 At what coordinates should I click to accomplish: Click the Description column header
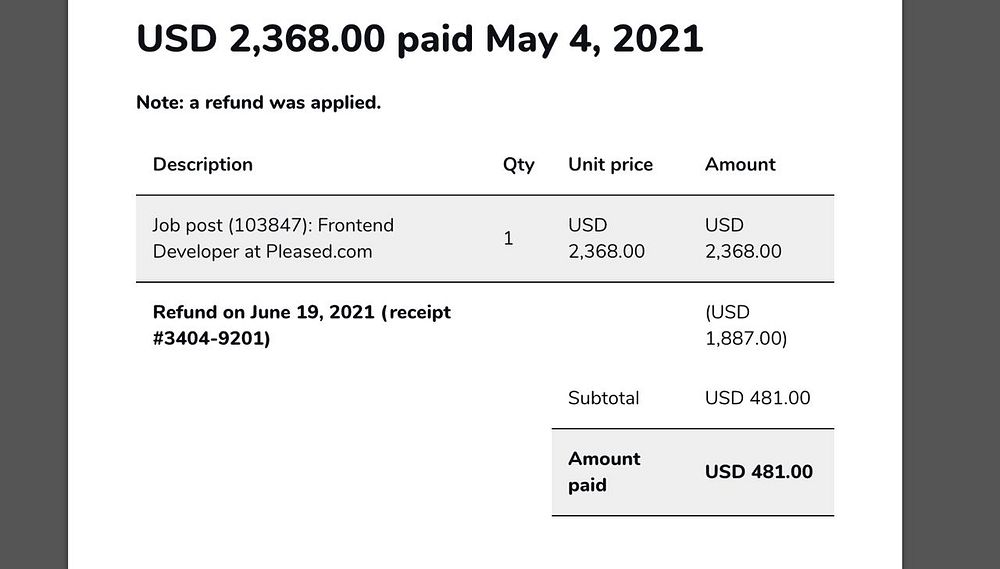point(202,164)
